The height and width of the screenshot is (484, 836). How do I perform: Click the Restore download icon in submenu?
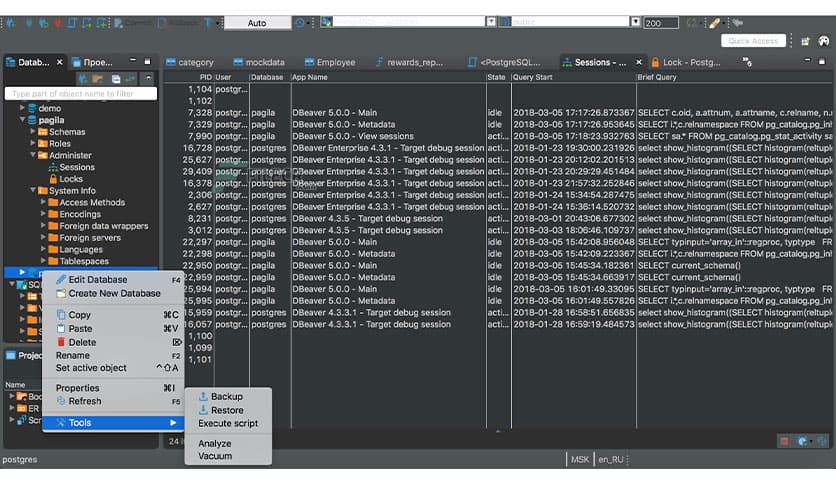pos(203,410)
